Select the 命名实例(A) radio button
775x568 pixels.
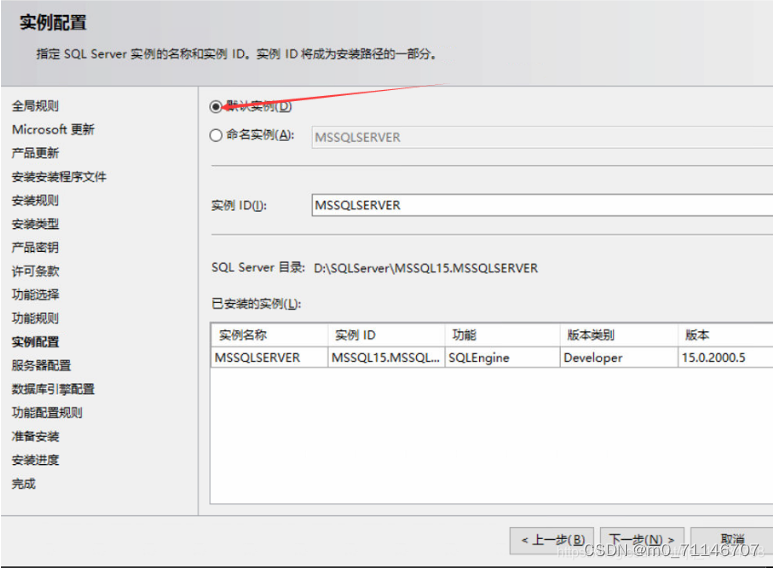click(x=216, y=135)
